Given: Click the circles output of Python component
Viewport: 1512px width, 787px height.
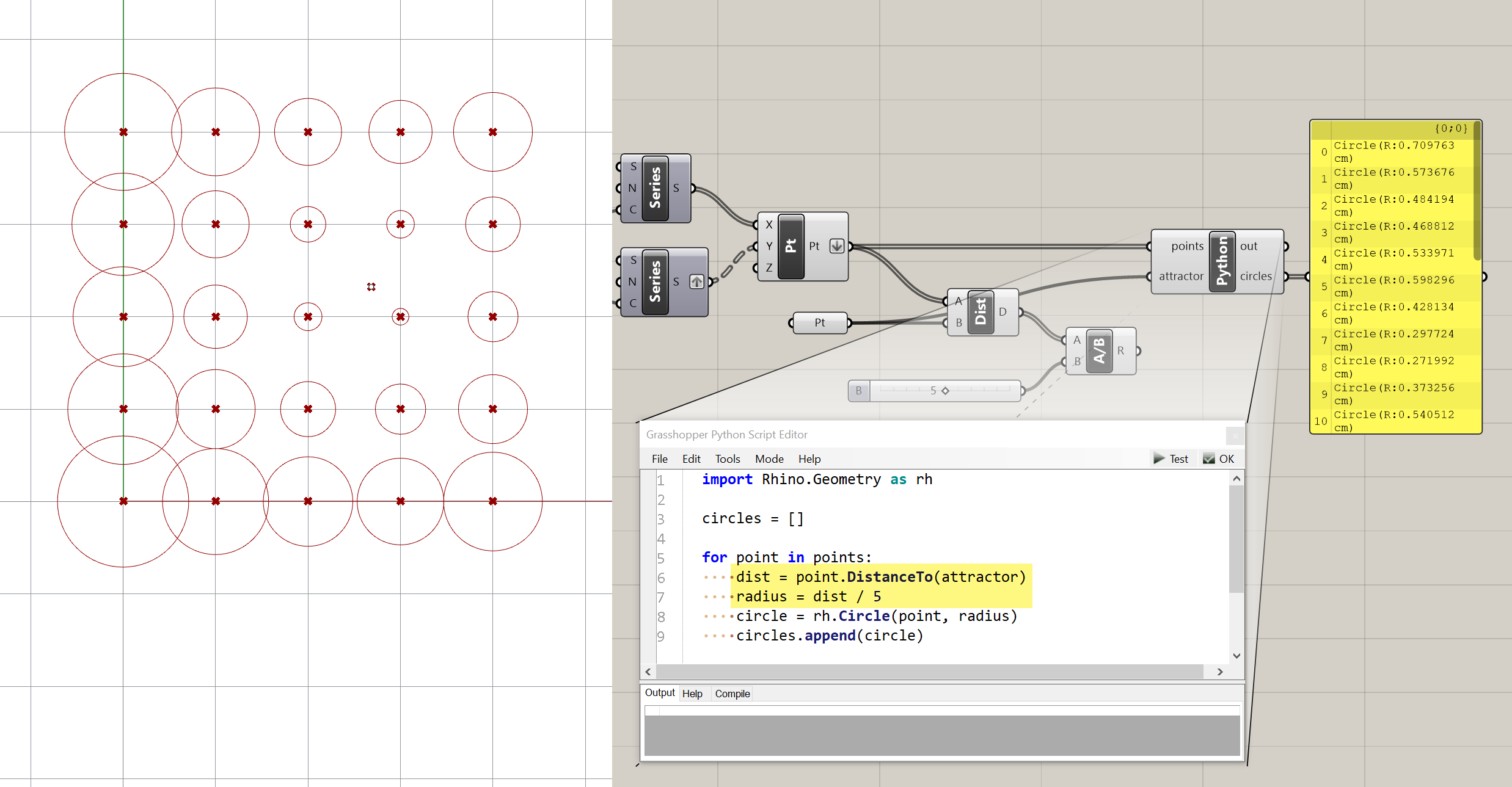Looking at the screenshot, I should coord(1255,276).
